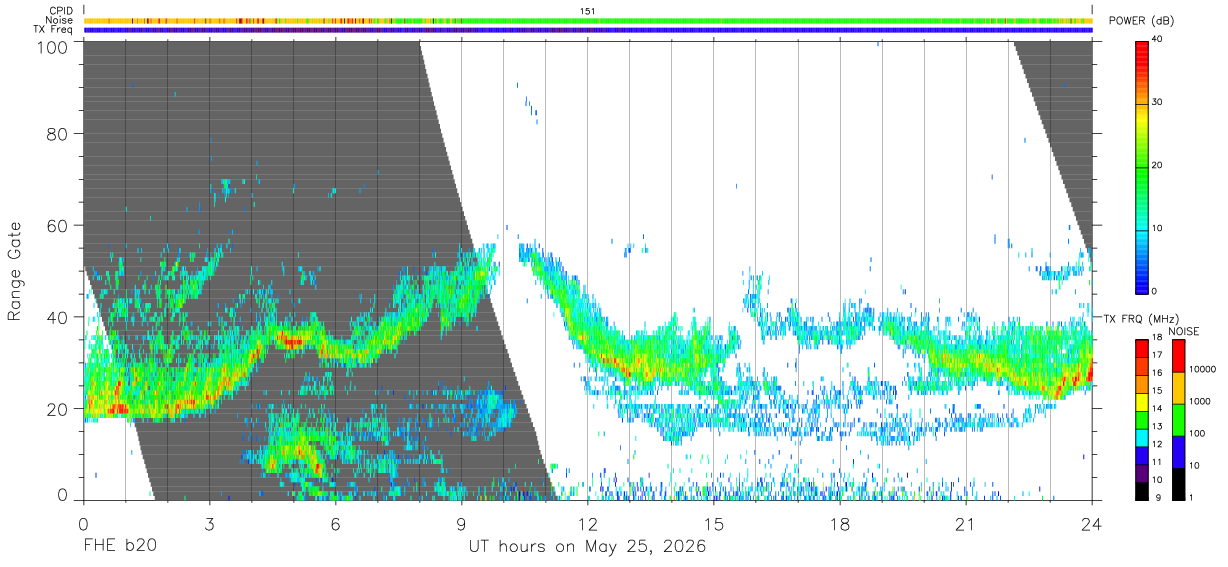Click the 17 tick on TX FRQ scale
The image size is (1228, 567).
[1158, 355]
